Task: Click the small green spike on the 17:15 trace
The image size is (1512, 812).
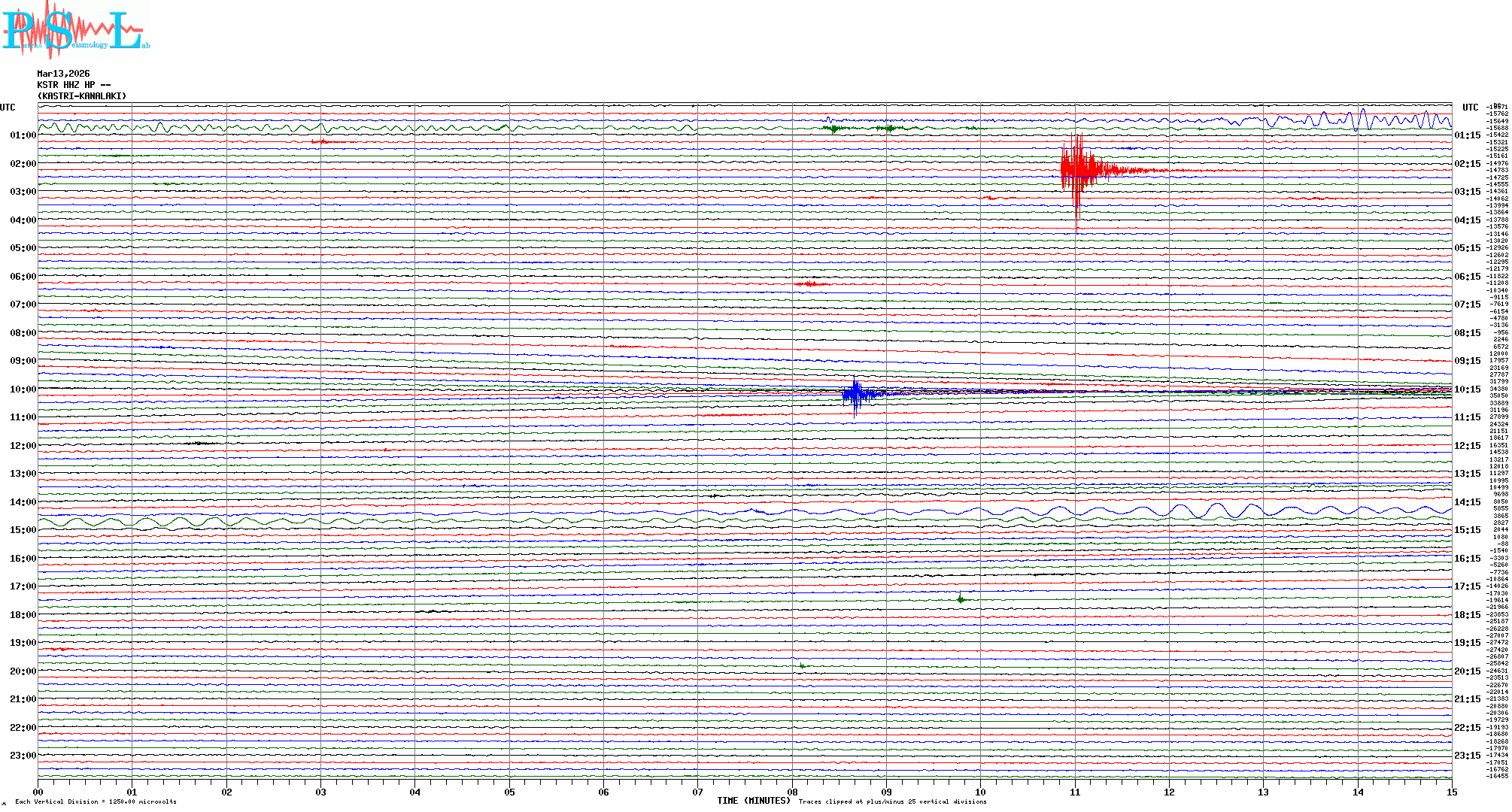Action: point(961,598)
